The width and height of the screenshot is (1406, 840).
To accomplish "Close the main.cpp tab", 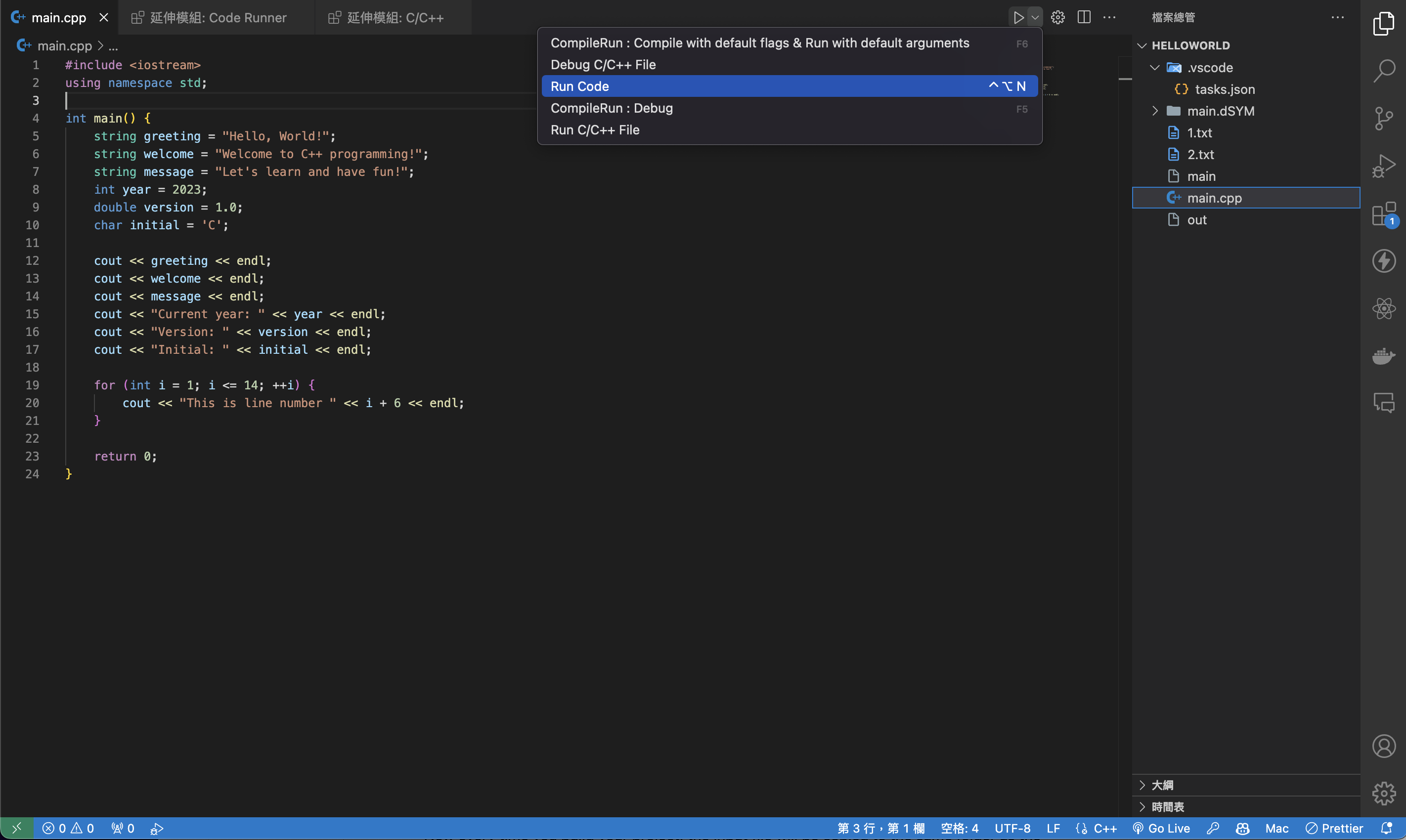I will tap(104, 18).
